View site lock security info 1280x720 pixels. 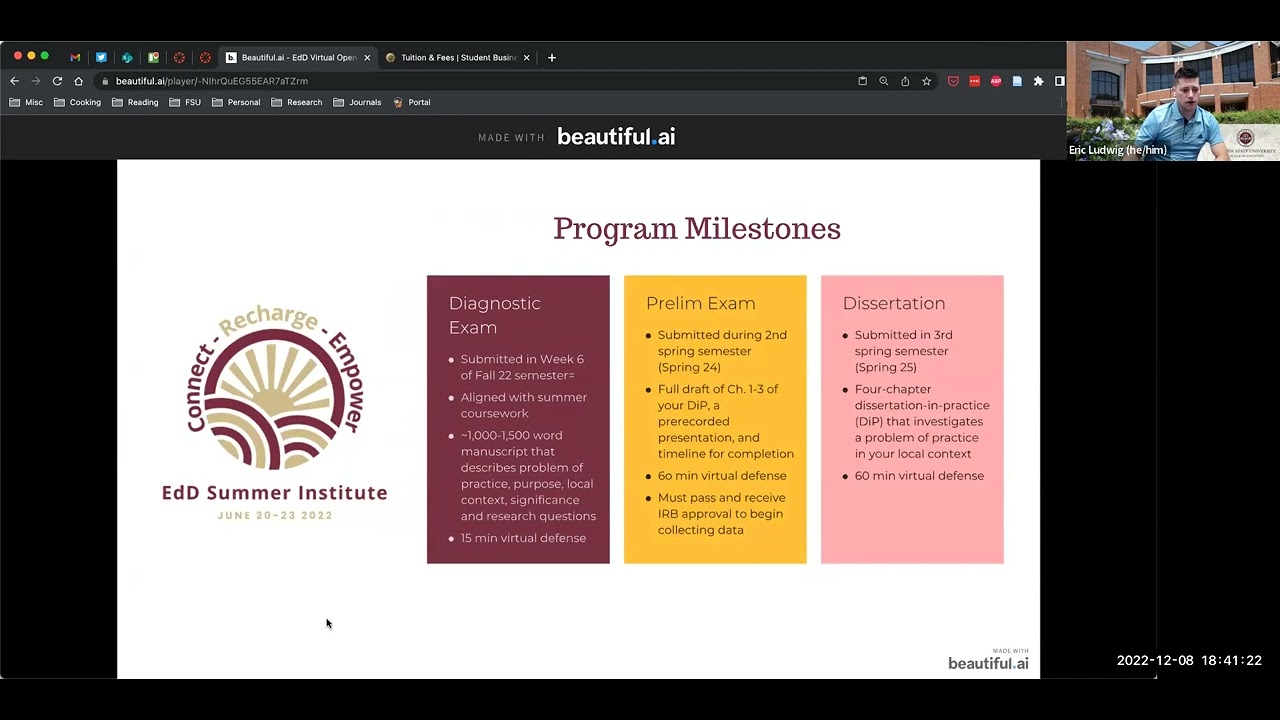coord(105,81)
